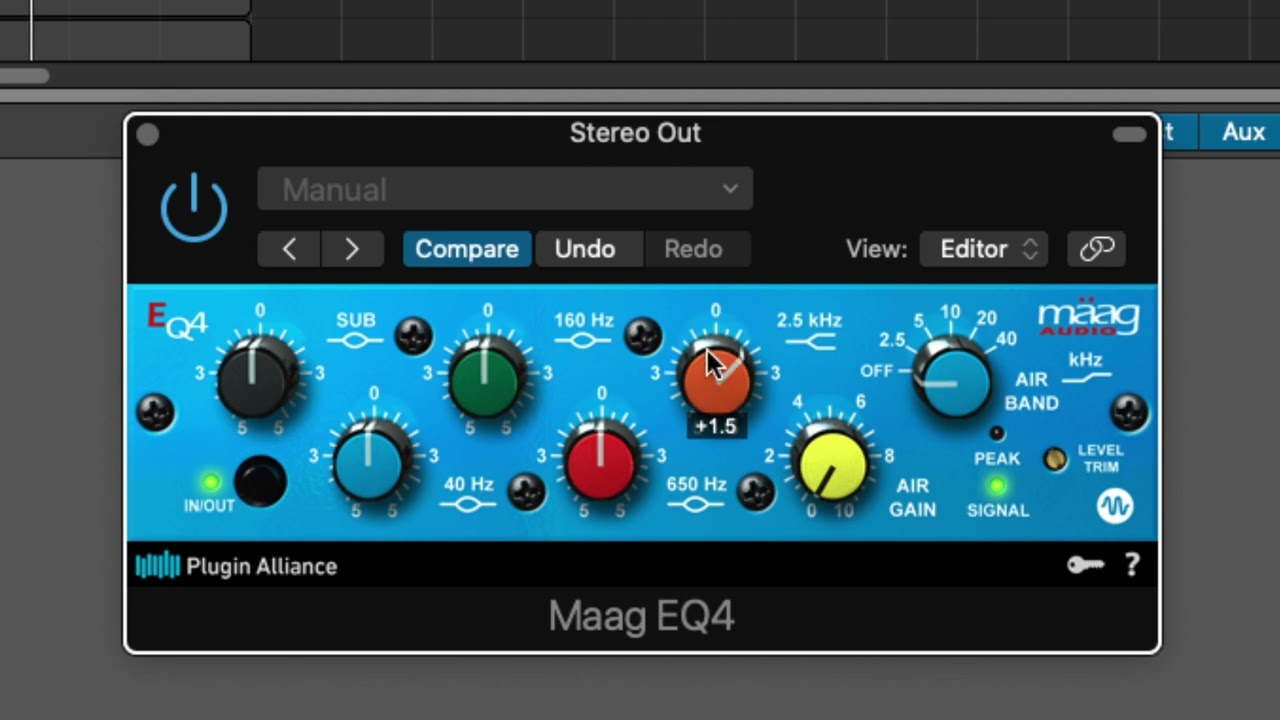Toggle the link chain icon

click(x=1097, y=249)
